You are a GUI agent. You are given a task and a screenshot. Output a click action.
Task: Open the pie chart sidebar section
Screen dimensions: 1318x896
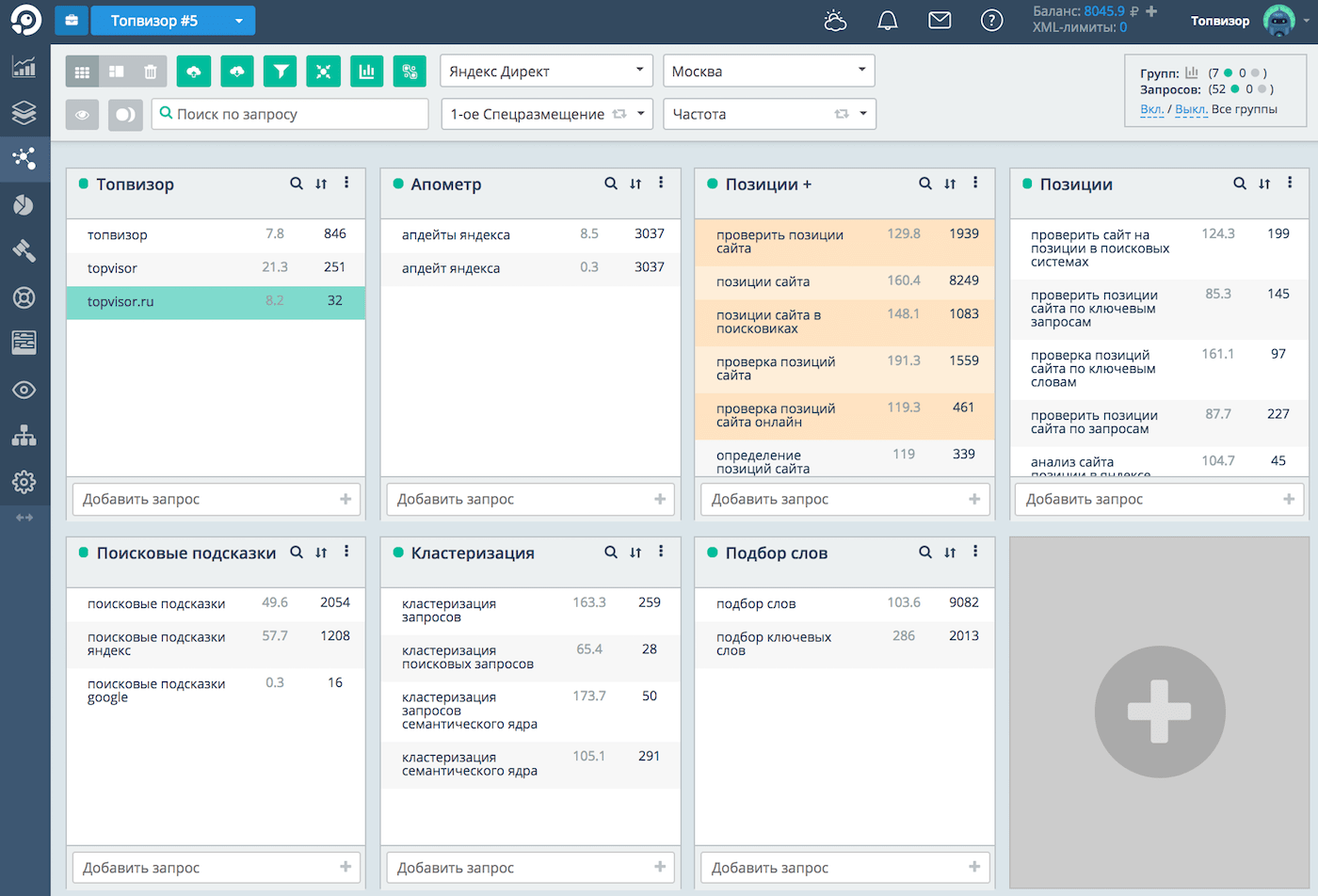pos(24,204)
